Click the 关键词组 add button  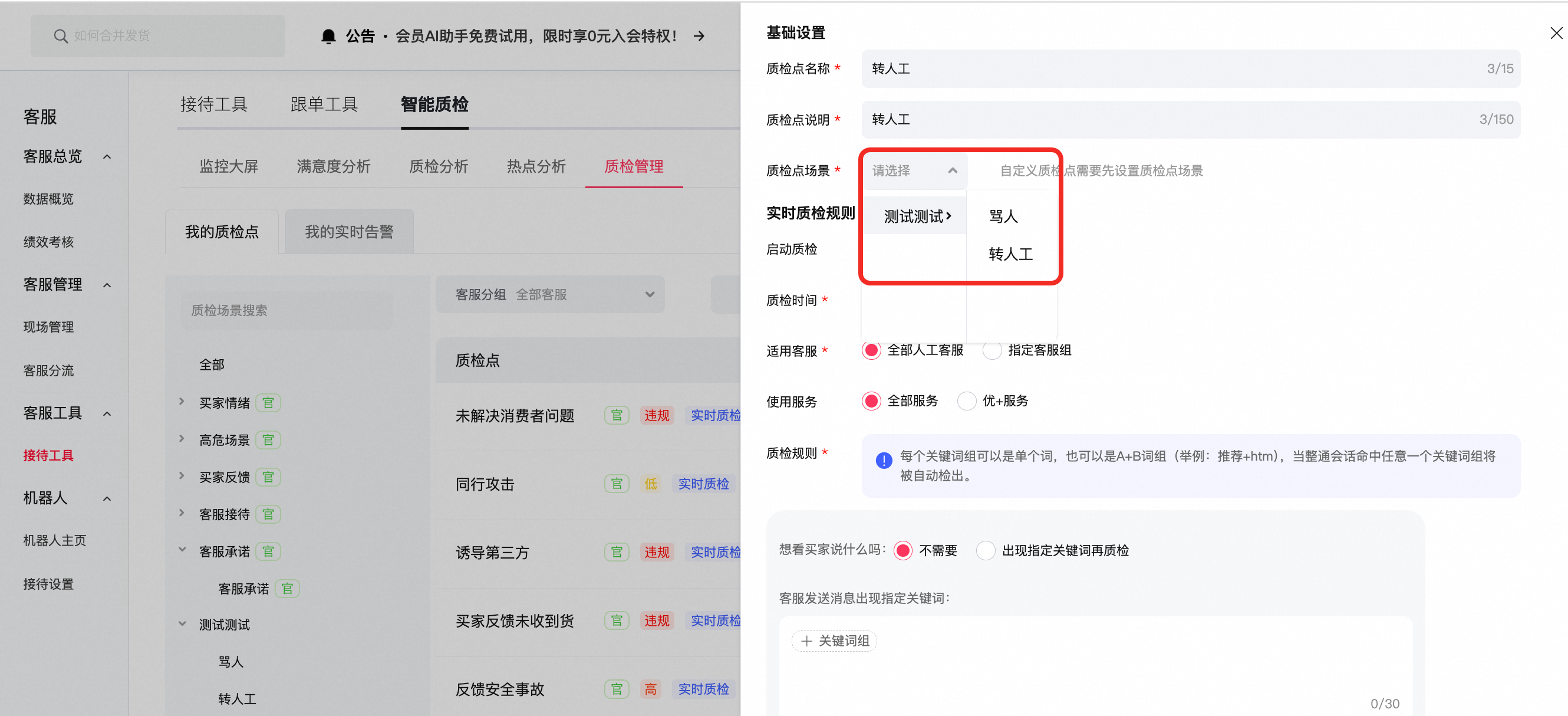pyautogui.click(x=834, y=641)
